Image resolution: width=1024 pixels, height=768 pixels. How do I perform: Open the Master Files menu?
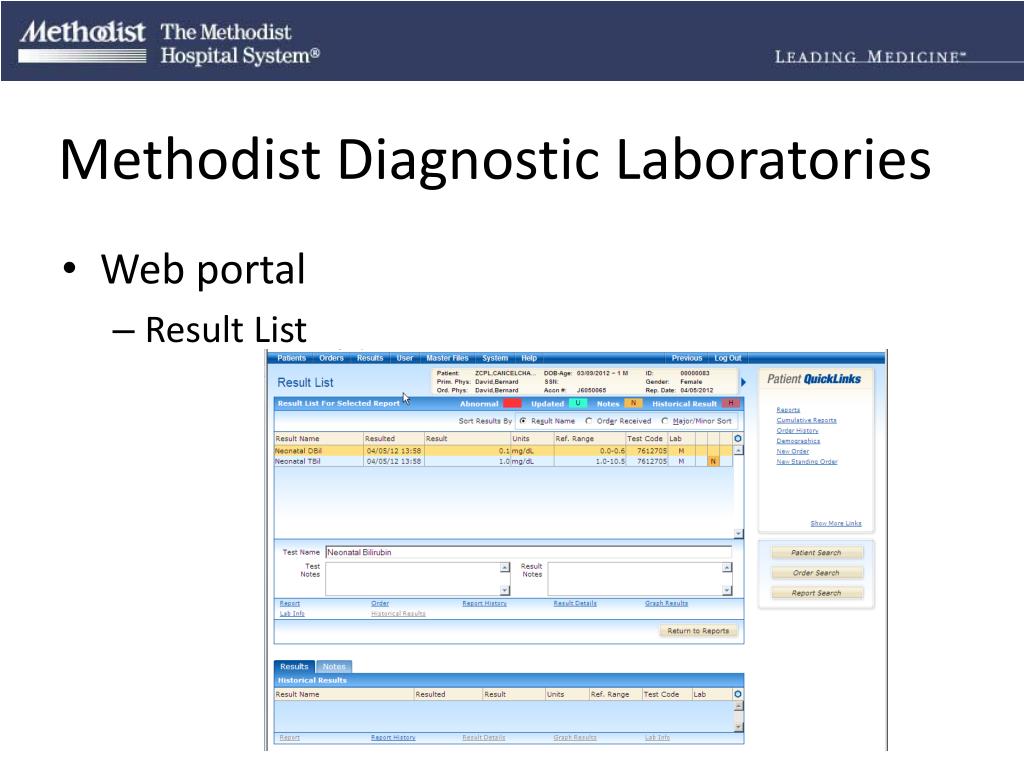tap(447, 358)
